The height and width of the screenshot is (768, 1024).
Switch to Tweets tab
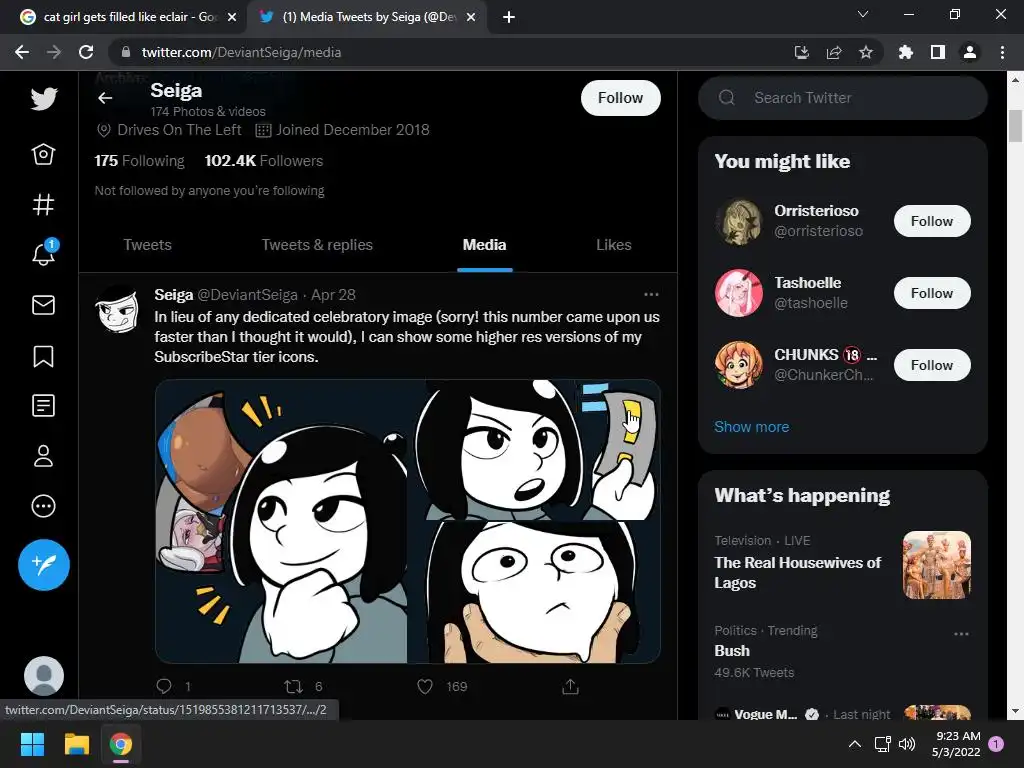click(148, 245)
